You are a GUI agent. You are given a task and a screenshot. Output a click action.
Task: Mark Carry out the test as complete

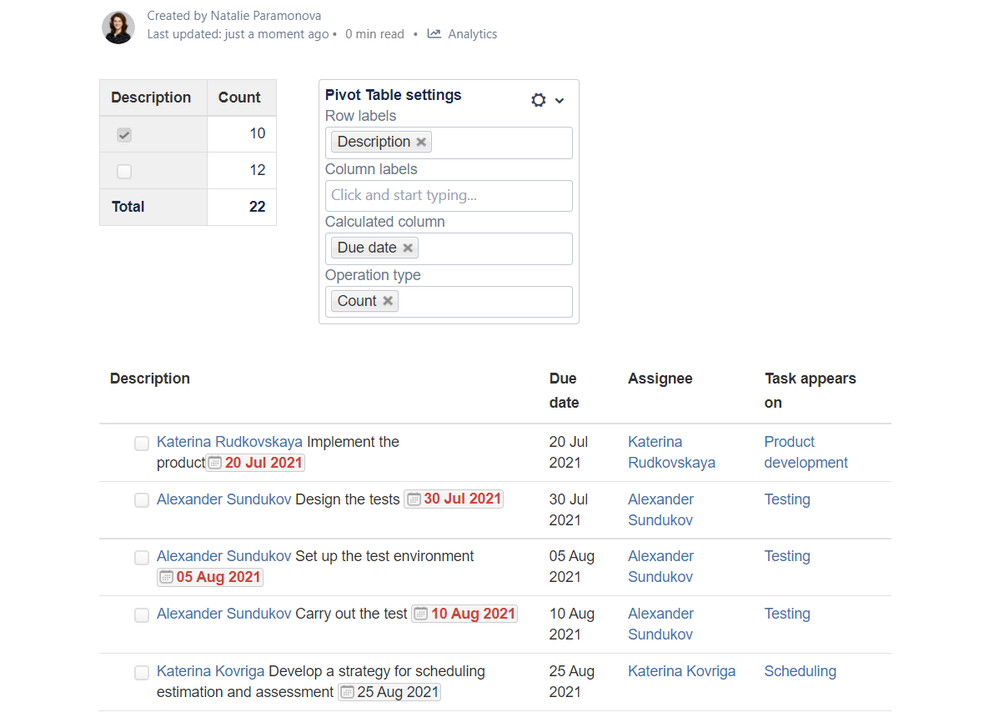[142, 615]
